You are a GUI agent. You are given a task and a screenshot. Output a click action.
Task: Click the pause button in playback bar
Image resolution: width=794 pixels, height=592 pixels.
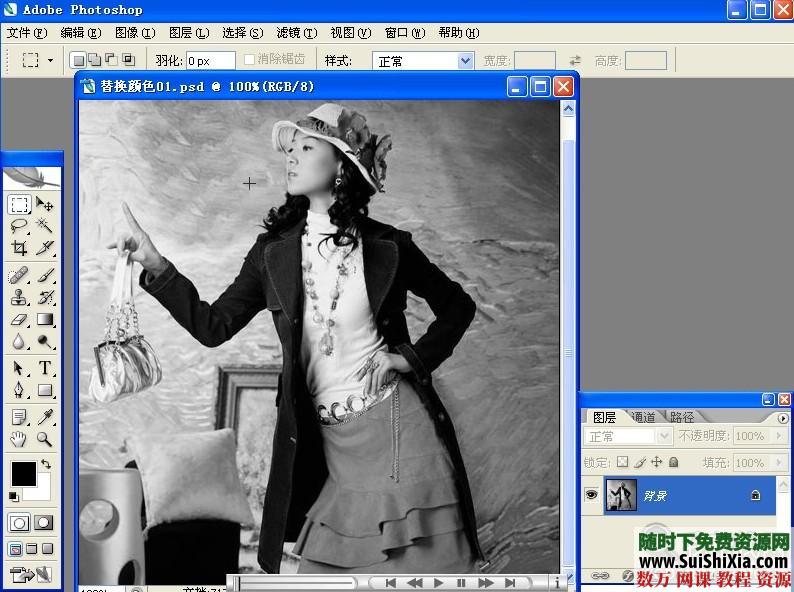pyautogui.click(x=461, y=582)
